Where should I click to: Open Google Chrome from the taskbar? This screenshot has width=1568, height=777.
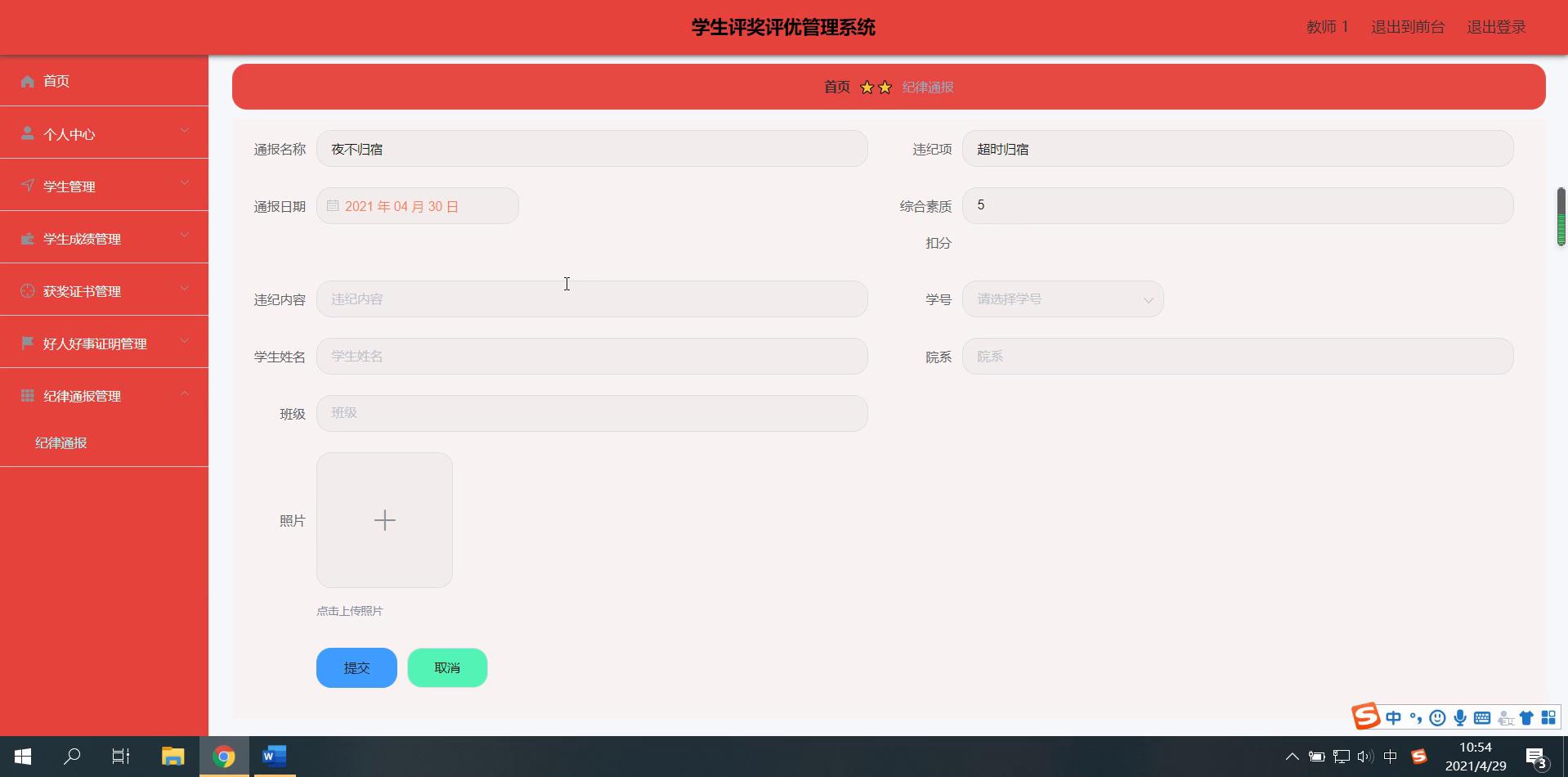pyautogui.click(x=223, y=757)
